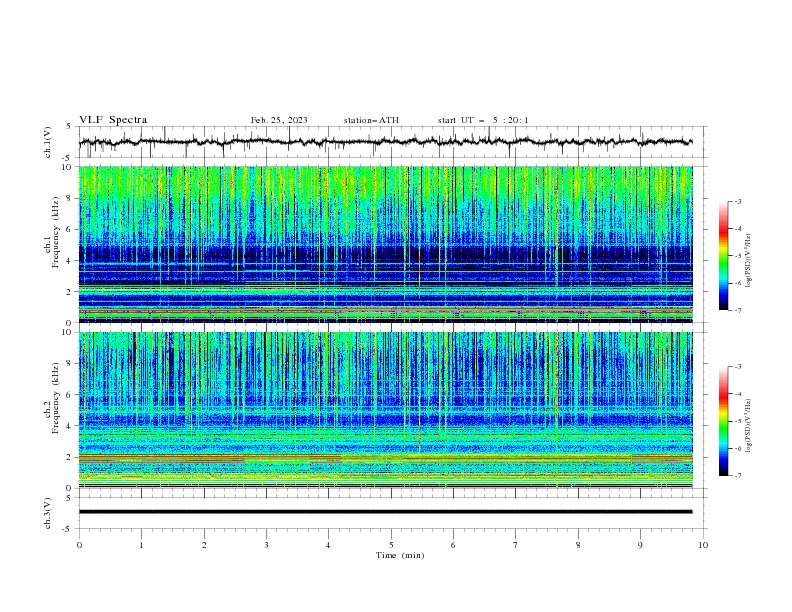792x612 pixels.
Task: Click time axis tick label '5'
Action: coord(391,545)
